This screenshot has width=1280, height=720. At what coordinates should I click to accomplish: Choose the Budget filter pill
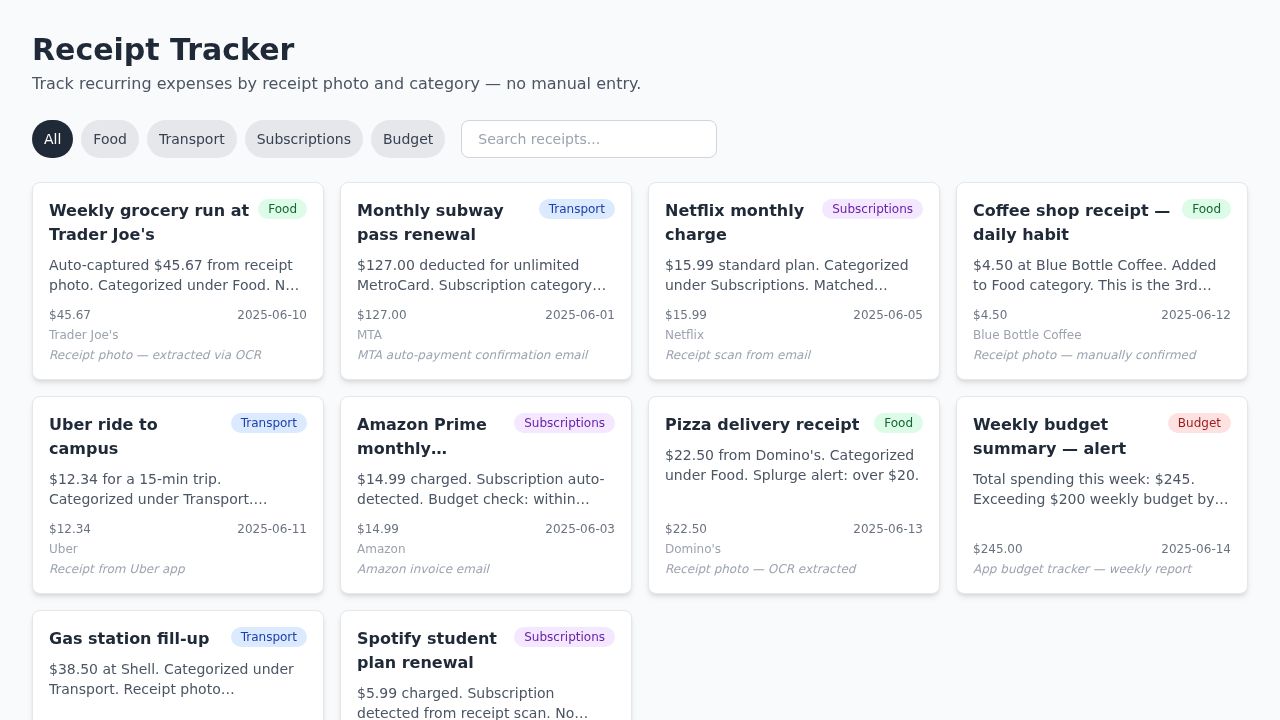coord(408,139)
